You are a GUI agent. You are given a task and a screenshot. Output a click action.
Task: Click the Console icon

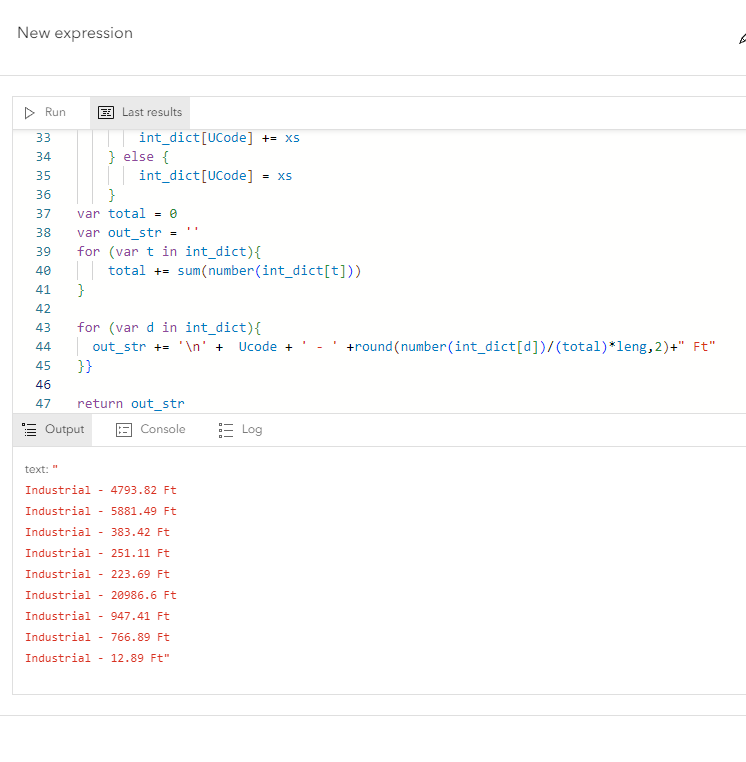tap(124, 430)
